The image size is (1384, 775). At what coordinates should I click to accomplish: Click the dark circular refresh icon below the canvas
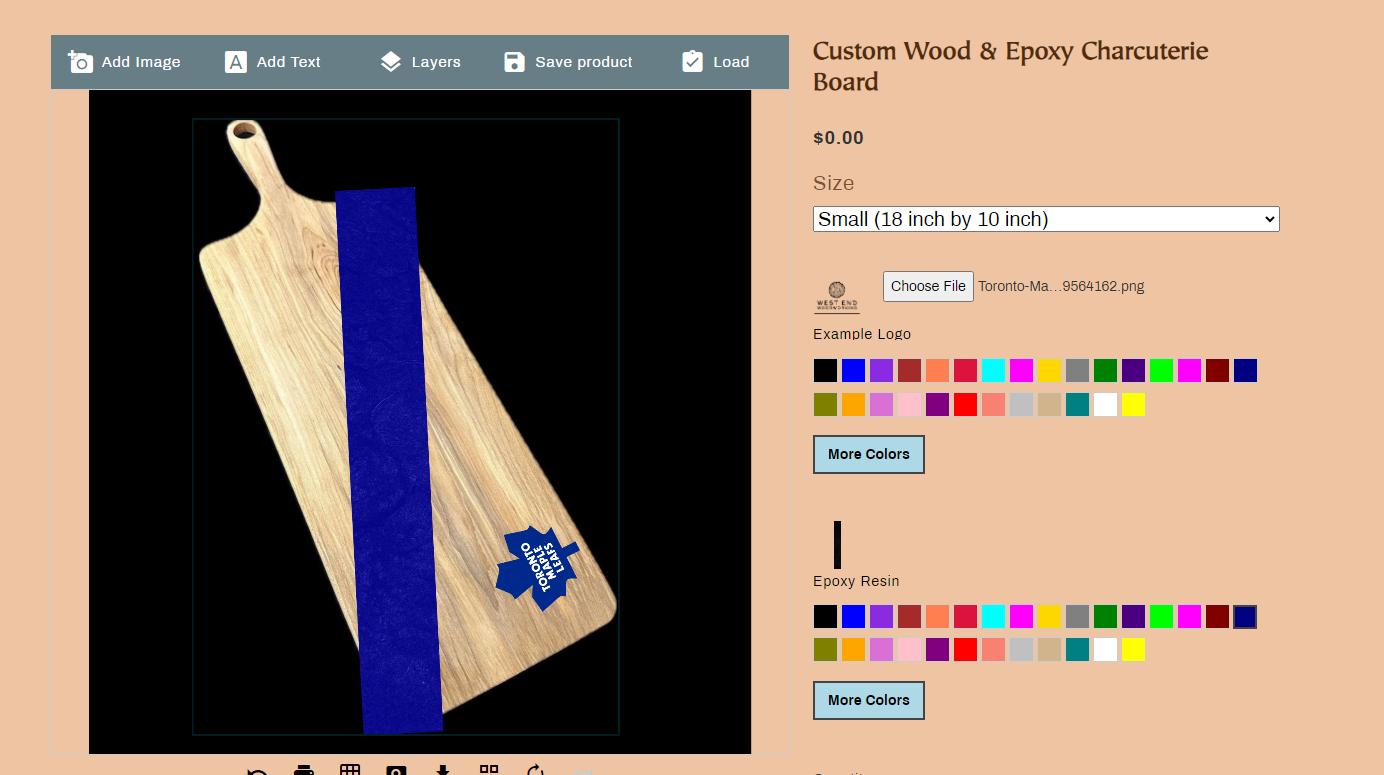(x=535, y=771)
